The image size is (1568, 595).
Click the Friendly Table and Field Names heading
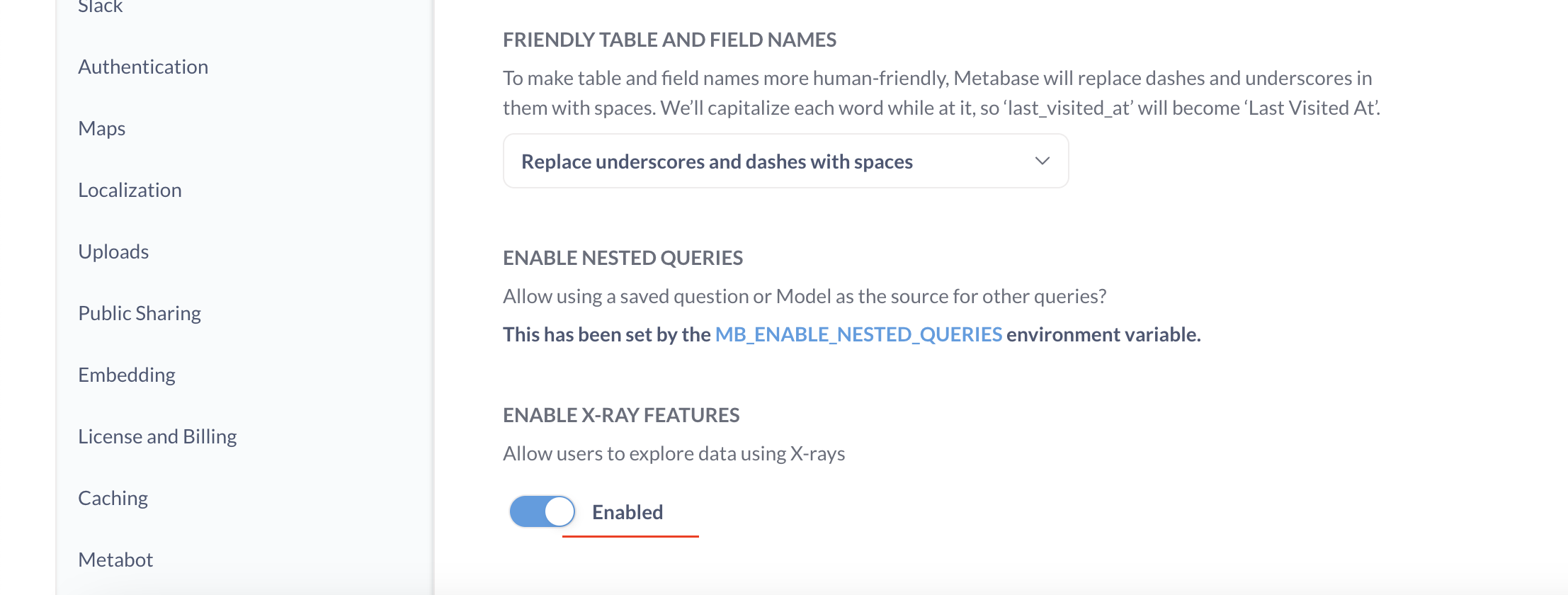[669, 40]
